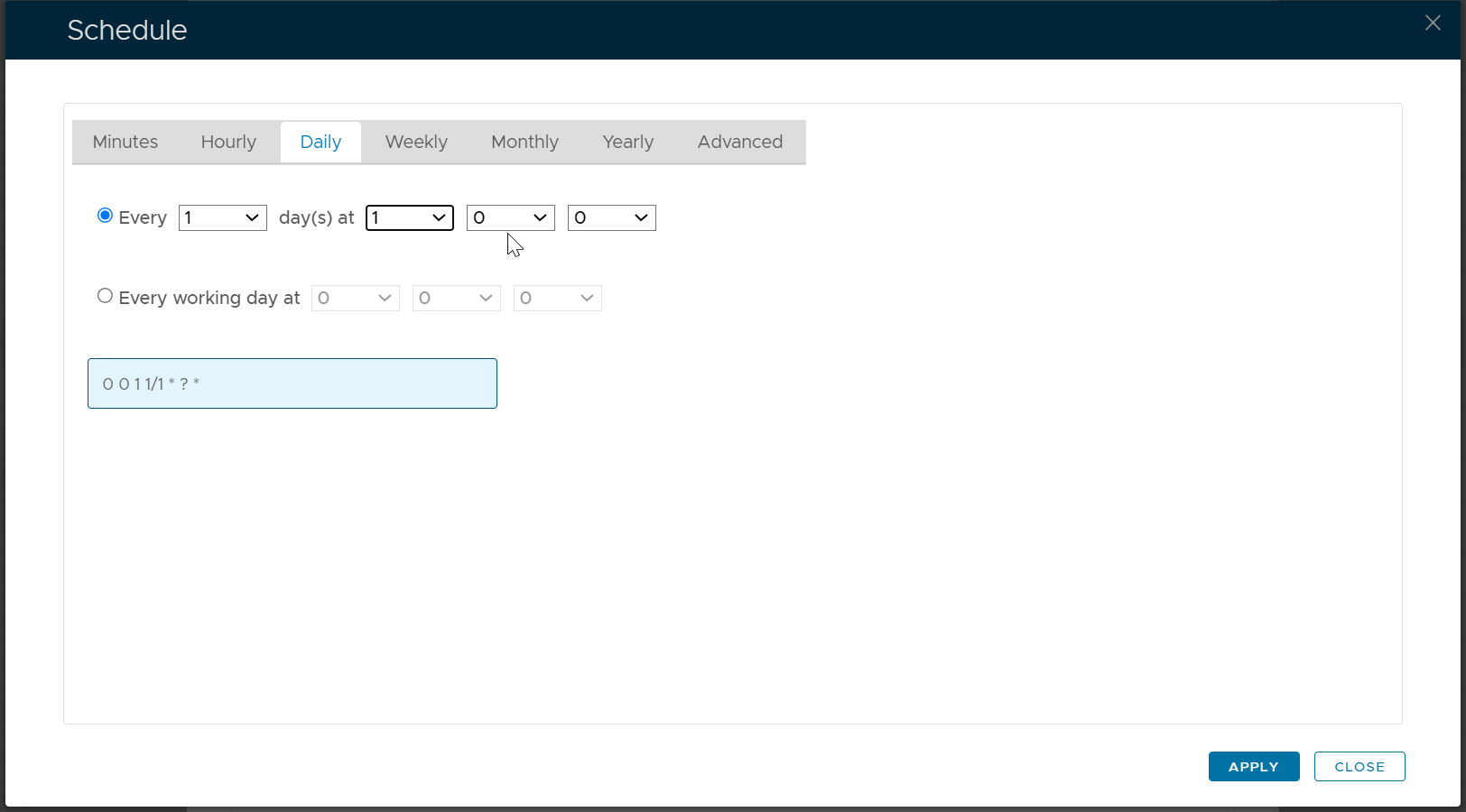Image resolution: width=1466 pixels, height=812 pixels.
Task: Open working day hour dropdown
Action: (355, 299)
